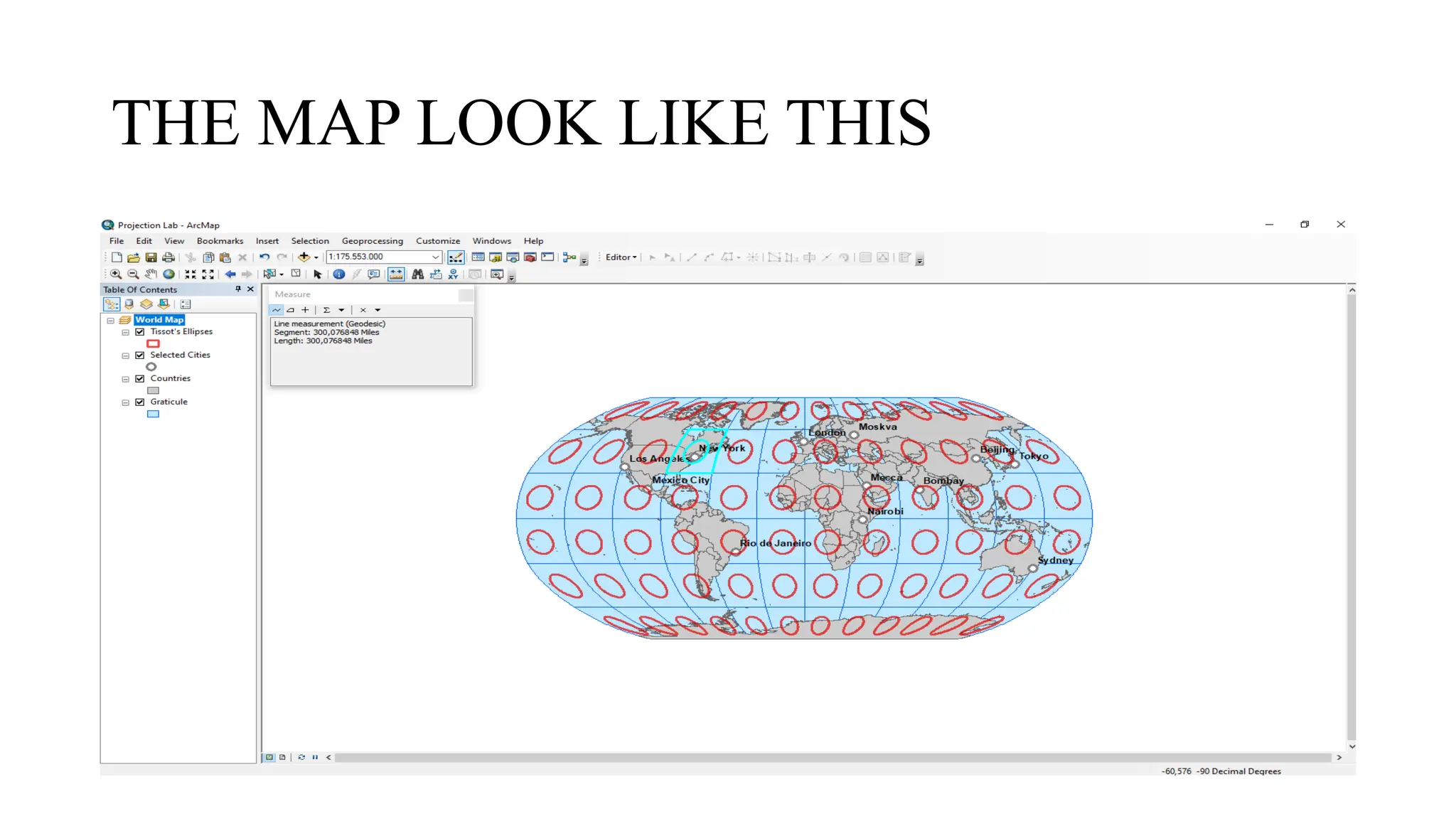Open the File menu

tap(117, 241)
